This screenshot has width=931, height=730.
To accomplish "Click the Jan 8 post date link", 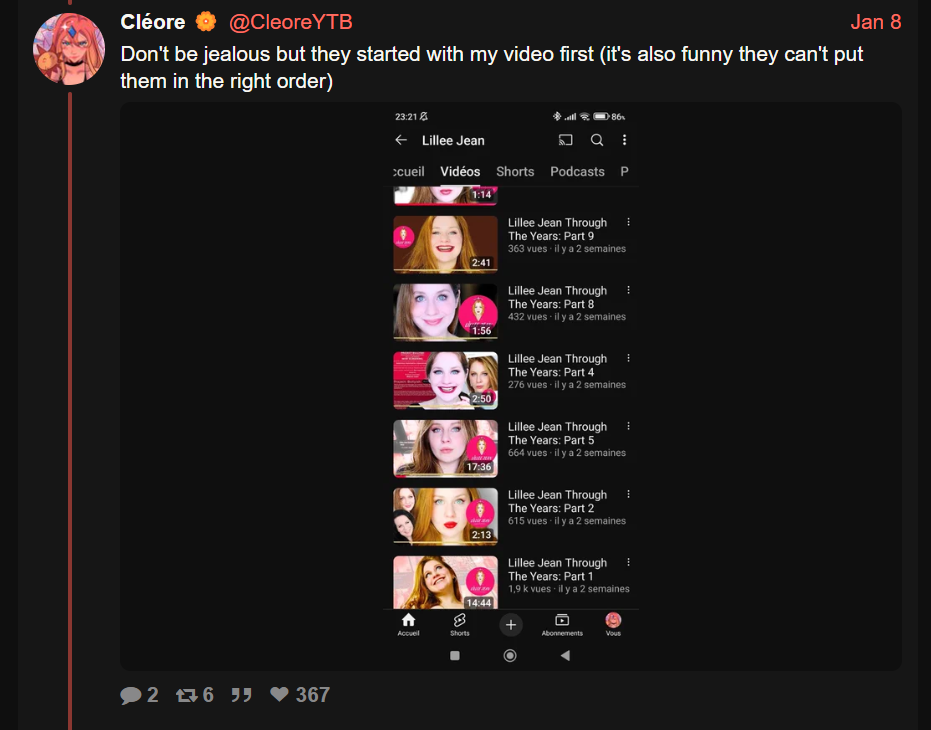I will [x=876, y=22].
